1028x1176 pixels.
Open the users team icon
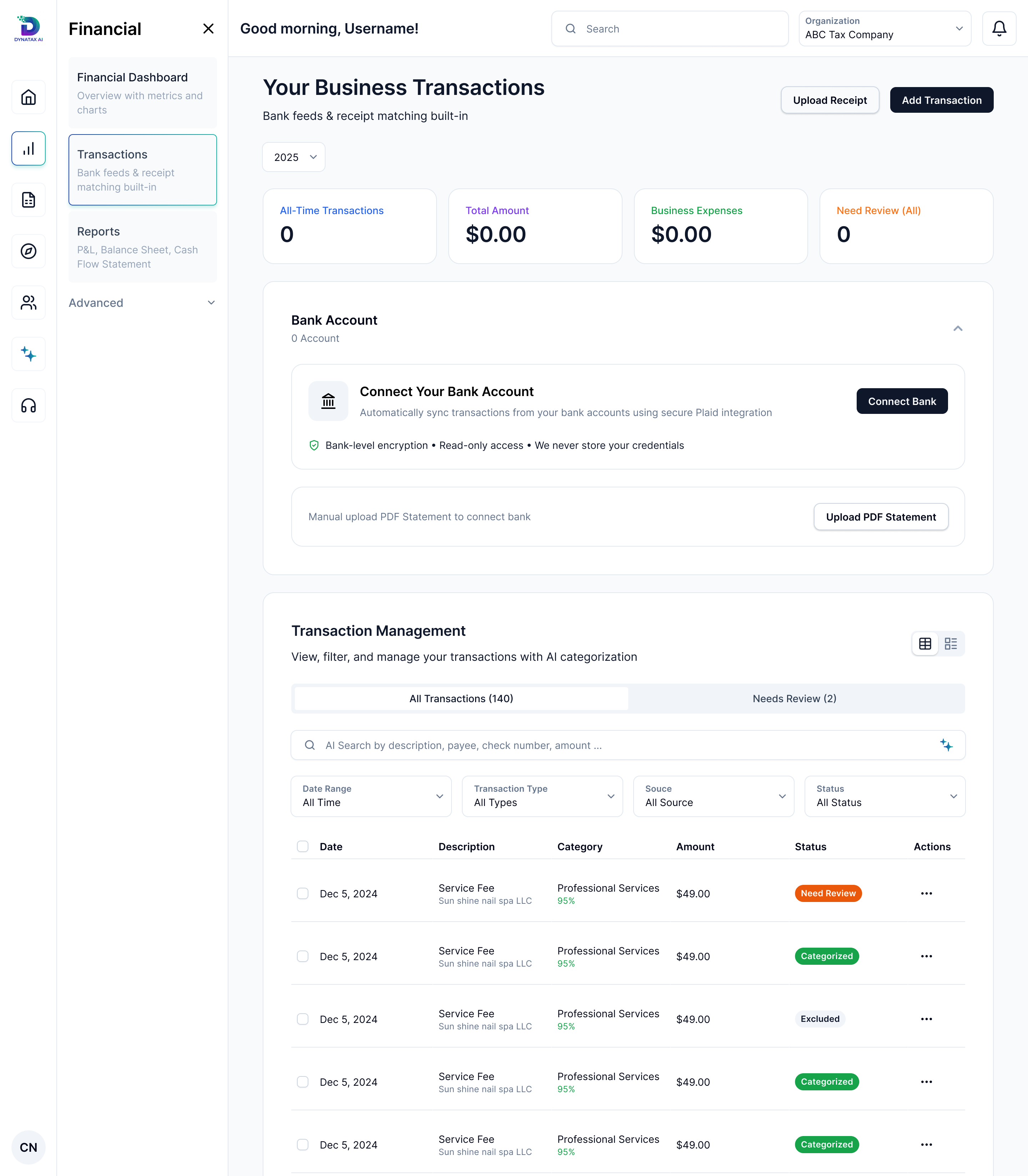(28, 303)
